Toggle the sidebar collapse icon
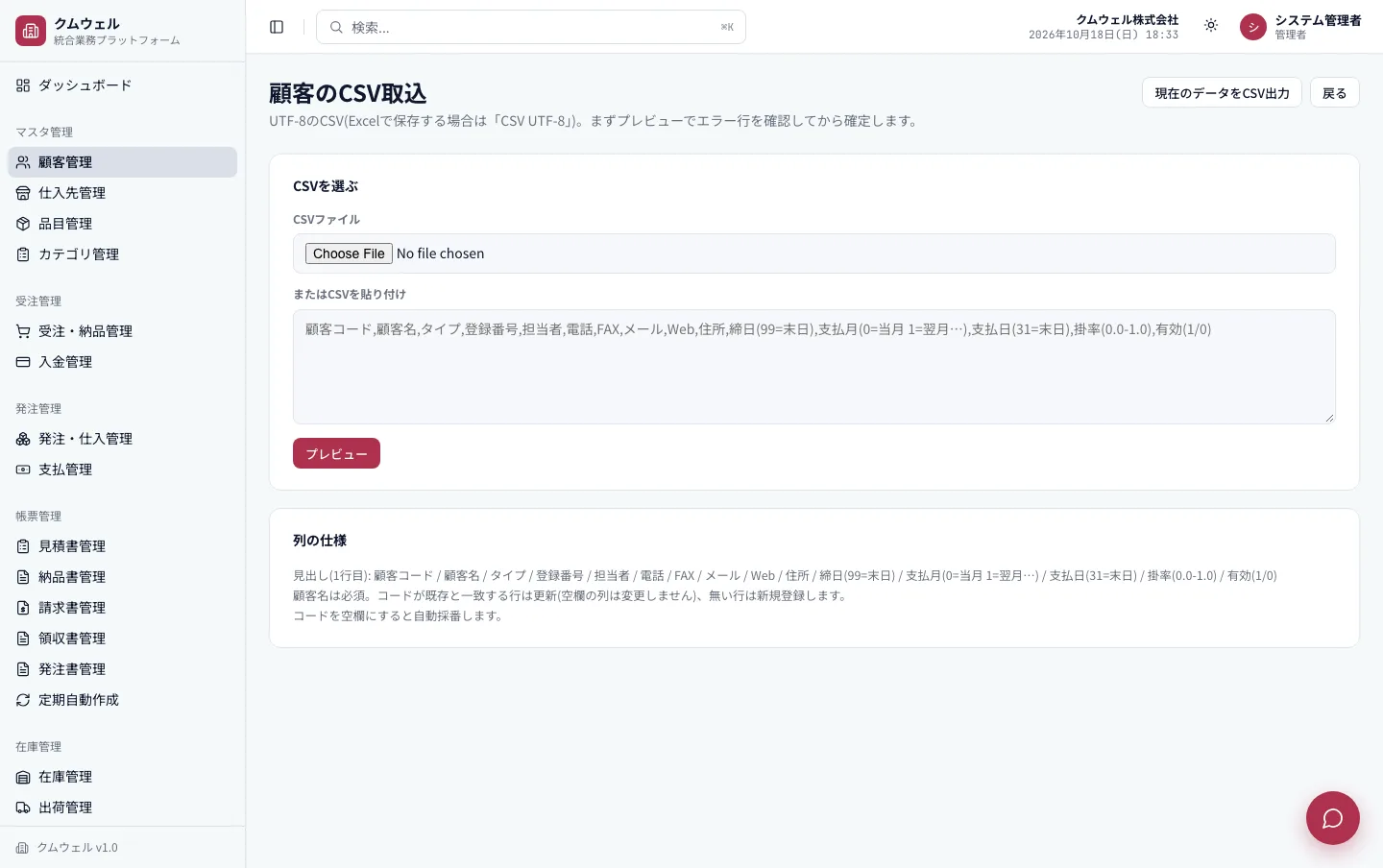 [x=277, y=27]
